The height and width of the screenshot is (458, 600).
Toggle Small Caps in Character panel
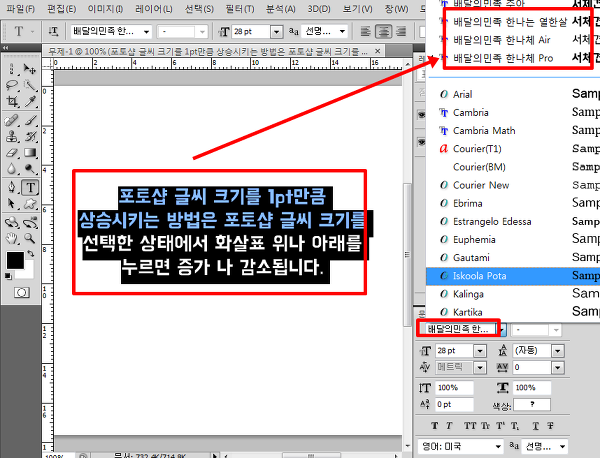[485, 426]
